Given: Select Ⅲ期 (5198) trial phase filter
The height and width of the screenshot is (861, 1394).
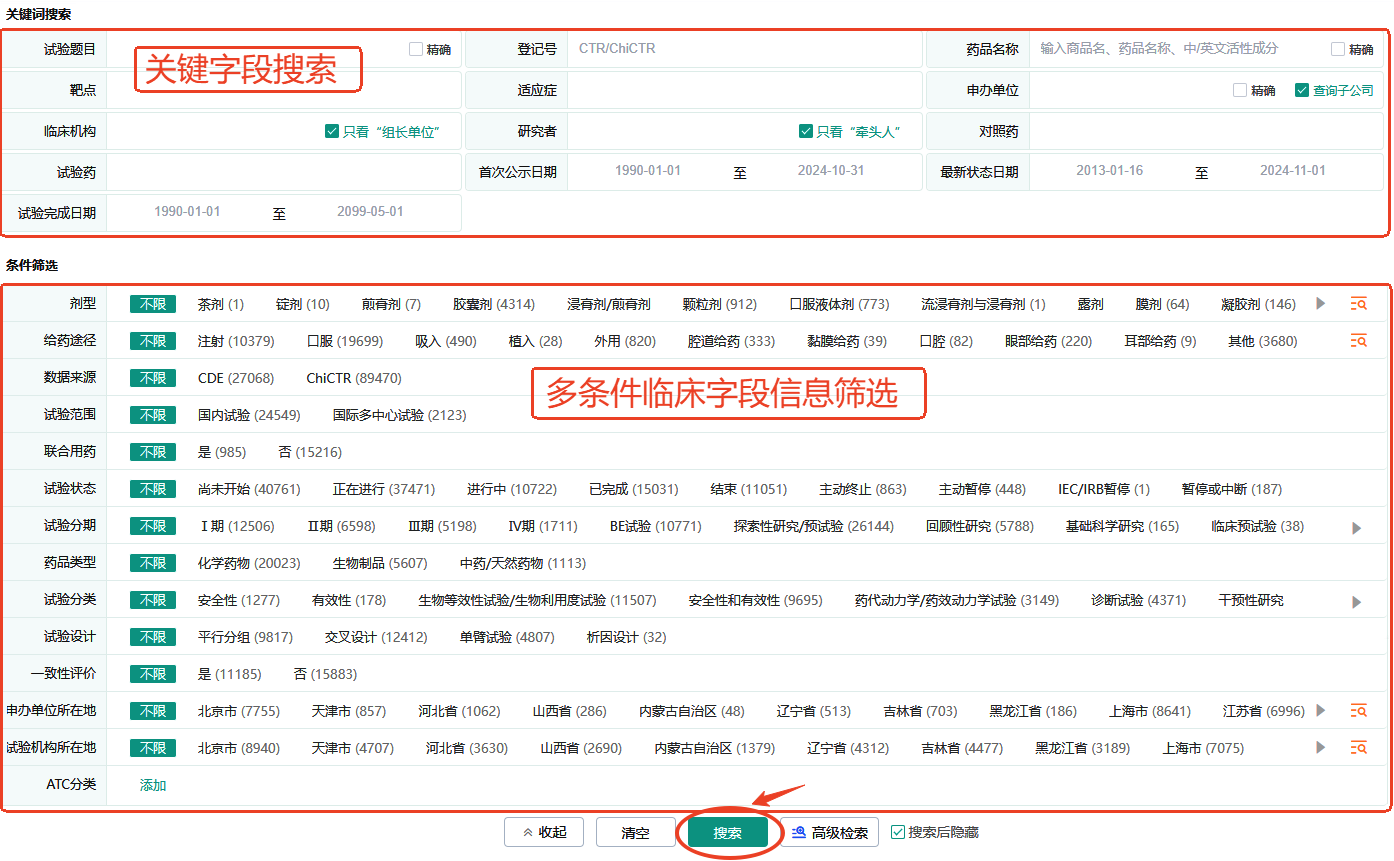Looking at the screenshot, I should coord(442,526).
